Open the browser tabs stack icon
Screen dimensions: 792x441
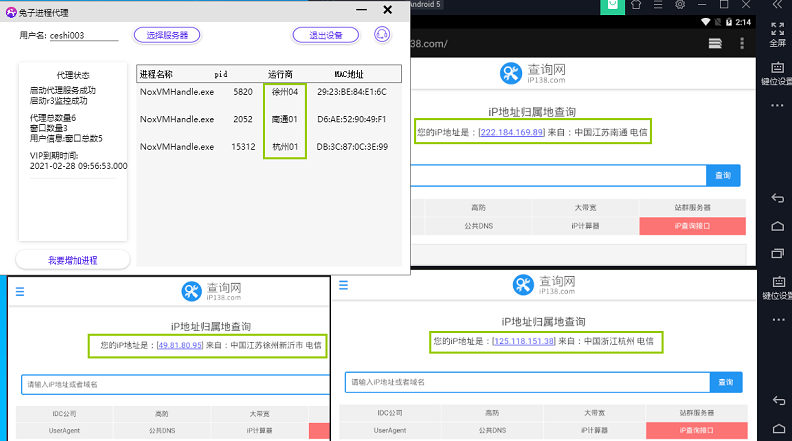[x=715, y=44]
